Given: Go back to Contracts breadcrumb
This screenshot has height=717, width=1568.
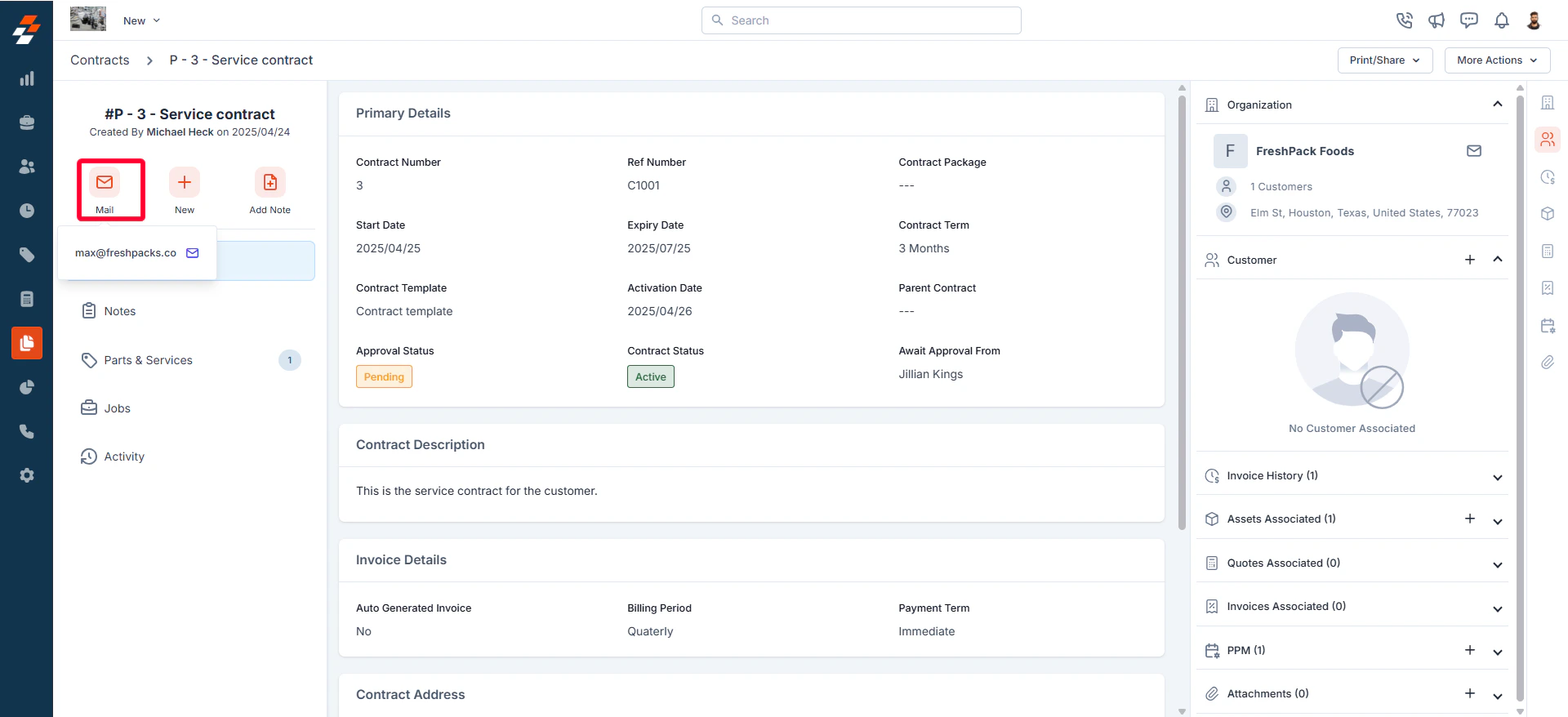Looking at the screenshot, I should 100,60.
